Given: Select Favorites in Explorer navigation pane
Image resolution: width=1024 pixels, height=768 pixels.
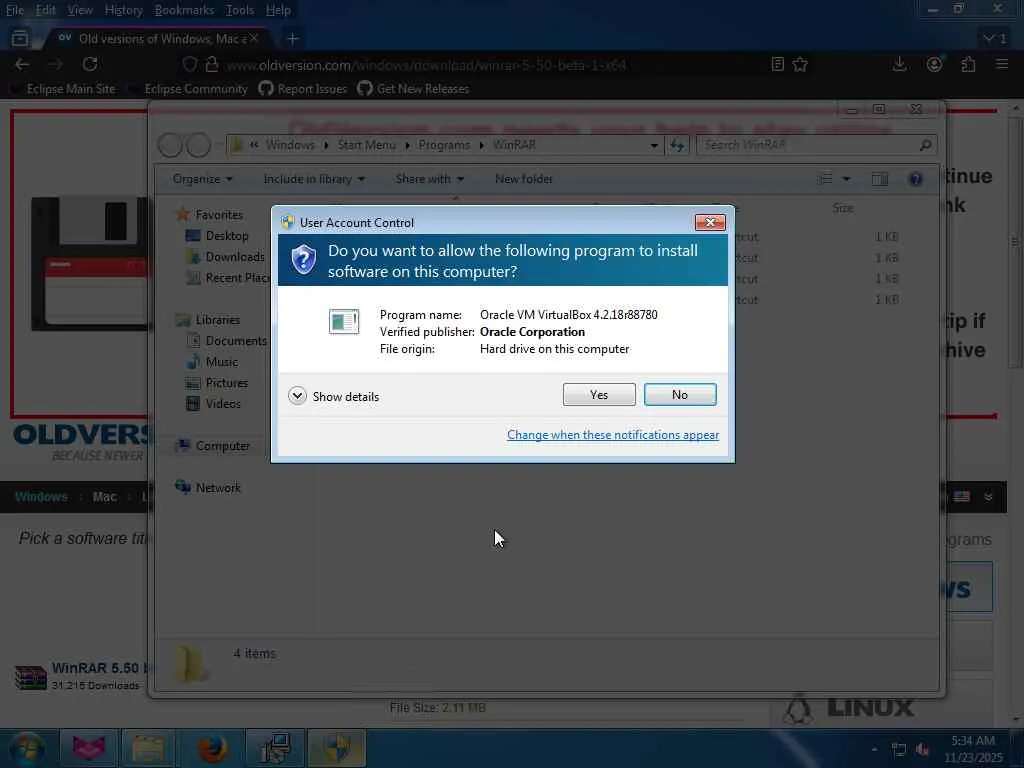Looking at the screenshot, I should 210,215.
